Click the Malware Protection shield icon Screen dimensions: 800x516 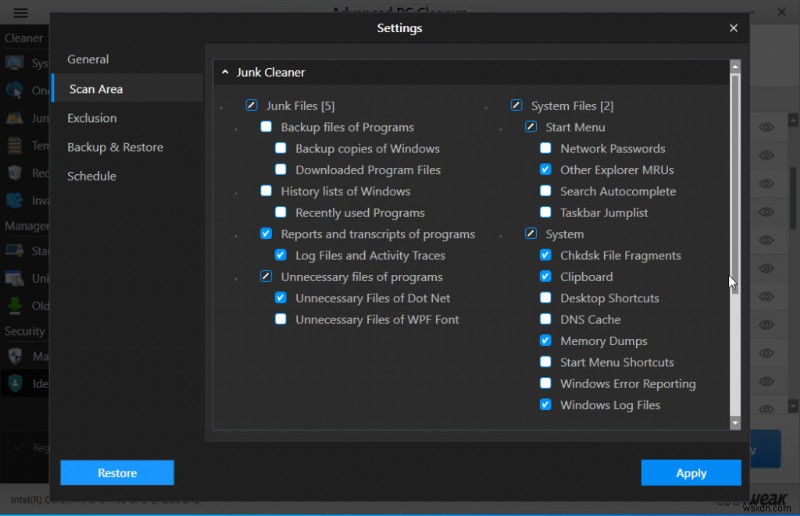pyautogui.click(x=15, y=355)
